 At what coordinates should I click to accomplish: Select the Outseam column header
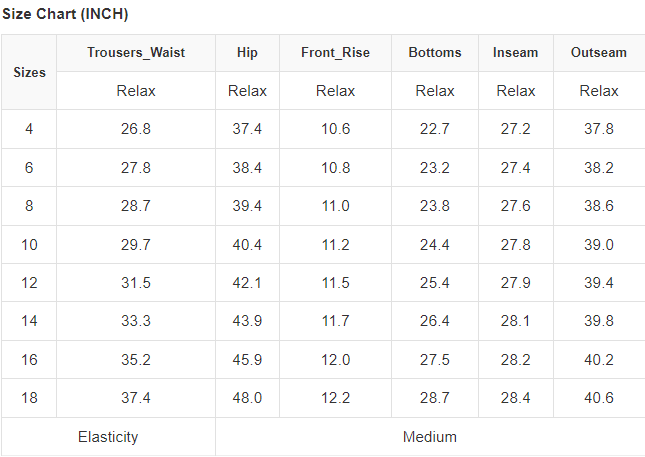pyautogui.click(x=599, y=53)
